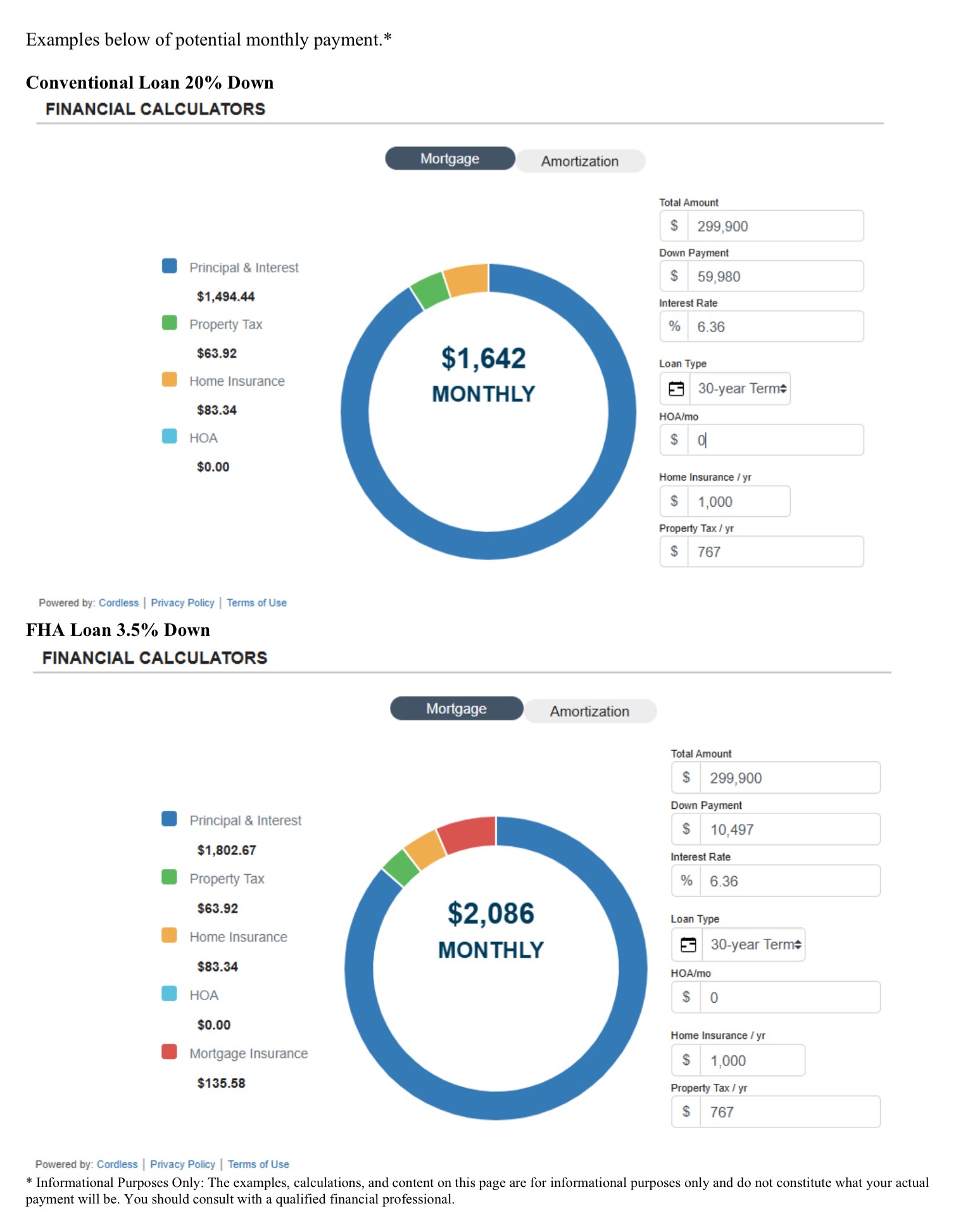This screenshot has width=956, height=1232.
Task: Open the first 30-year Term dropdown
Action: pyautogui.click(x=740, y=389)
